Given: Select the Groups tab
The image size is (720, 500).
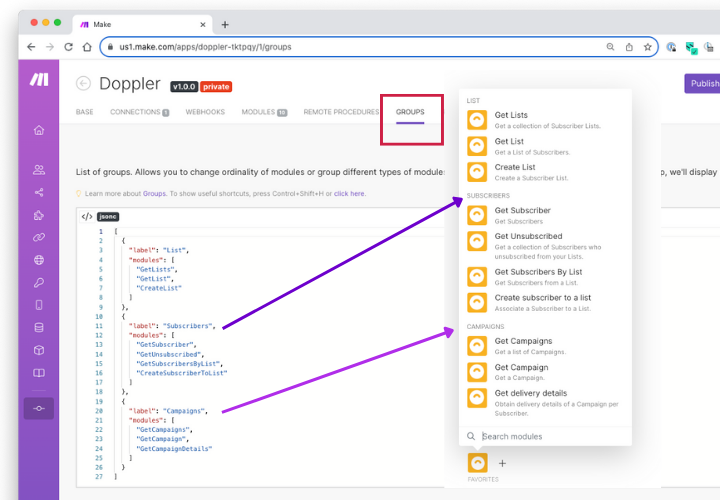Looking at the screenshot, I should click(x=410, y=112).
